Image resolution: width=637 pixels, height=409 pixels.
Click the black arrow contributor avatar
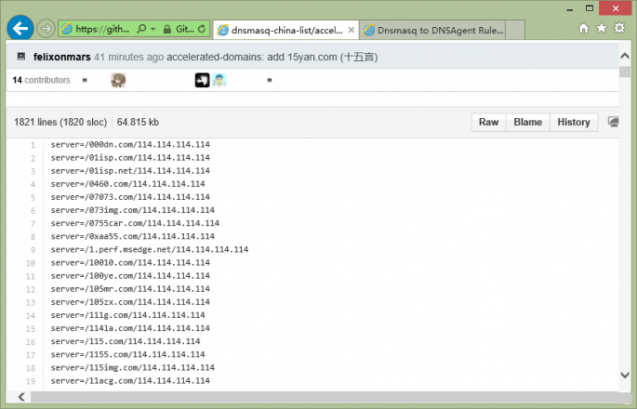(201, 80)
